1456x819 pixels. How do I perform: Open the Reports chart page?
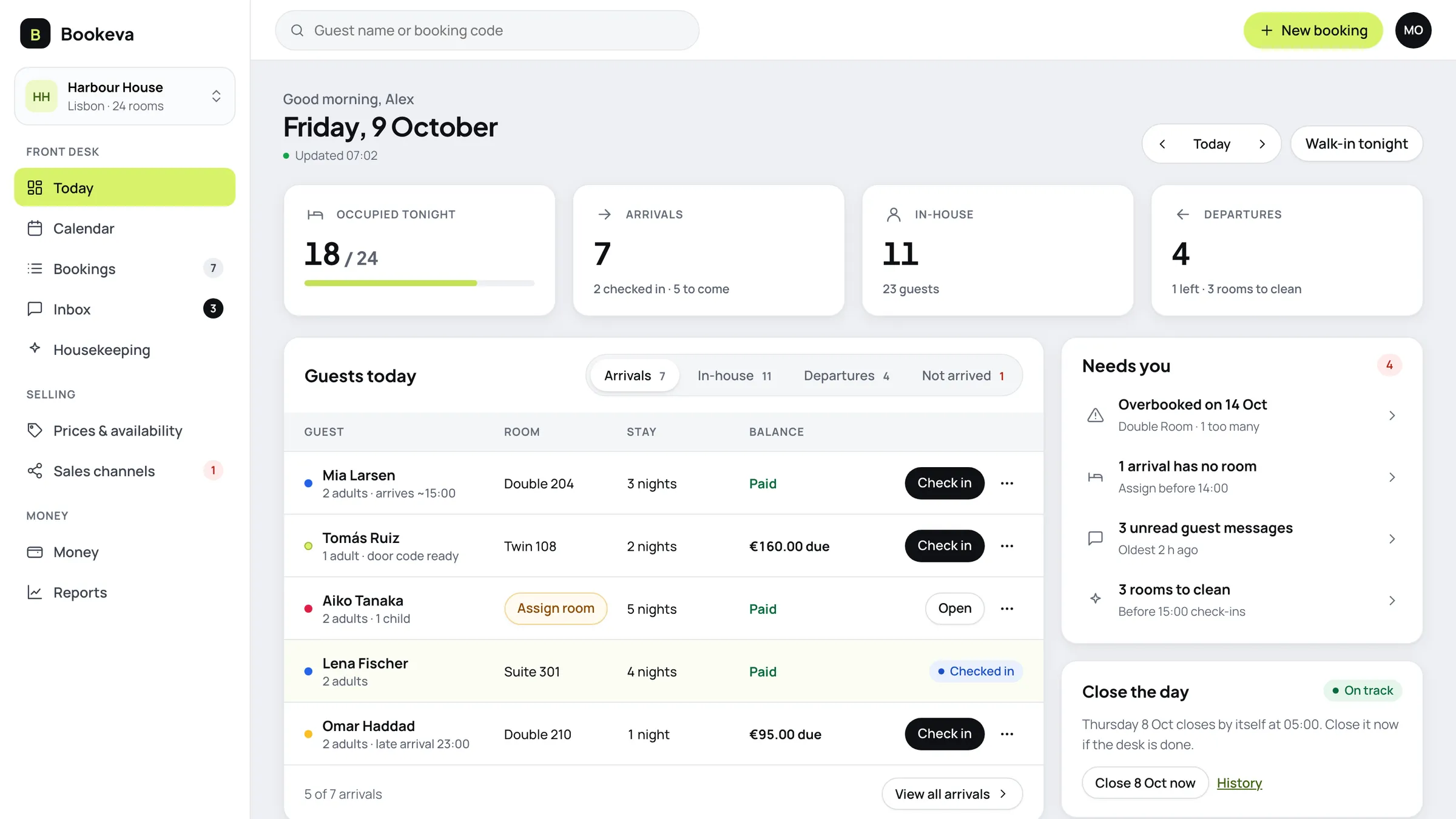point(124,592)
